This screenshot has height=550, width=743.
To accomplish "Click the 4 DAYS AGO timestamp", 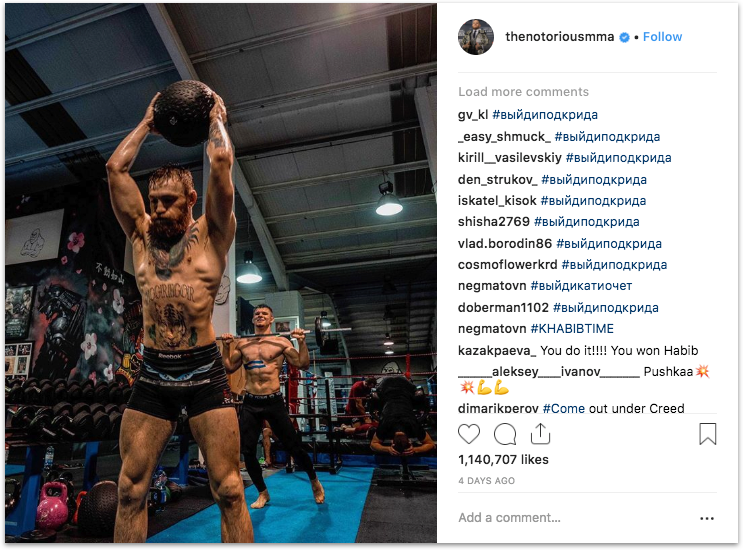I will pyautogui.click(x=486, y=481).
